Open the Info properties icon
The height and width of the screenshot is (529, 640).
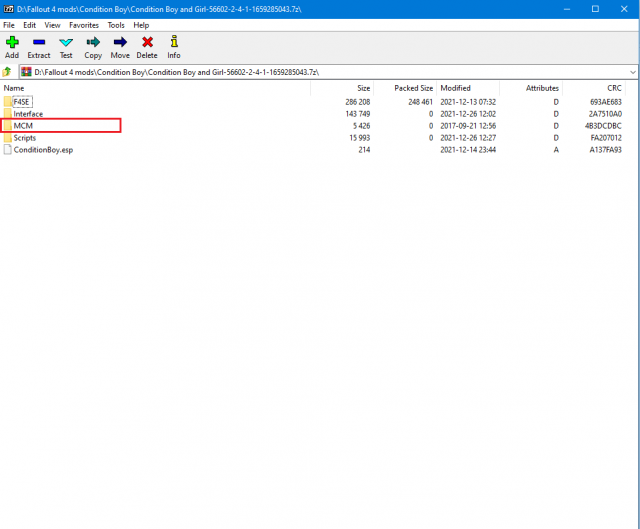pyautogui.click(x=174, y=42)
